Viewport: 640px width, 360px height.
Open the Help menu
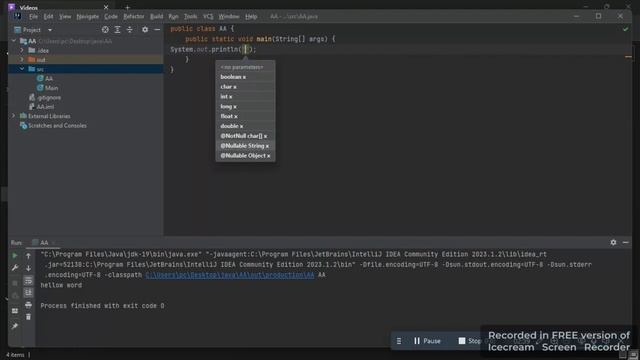click(x=251, y=17)
